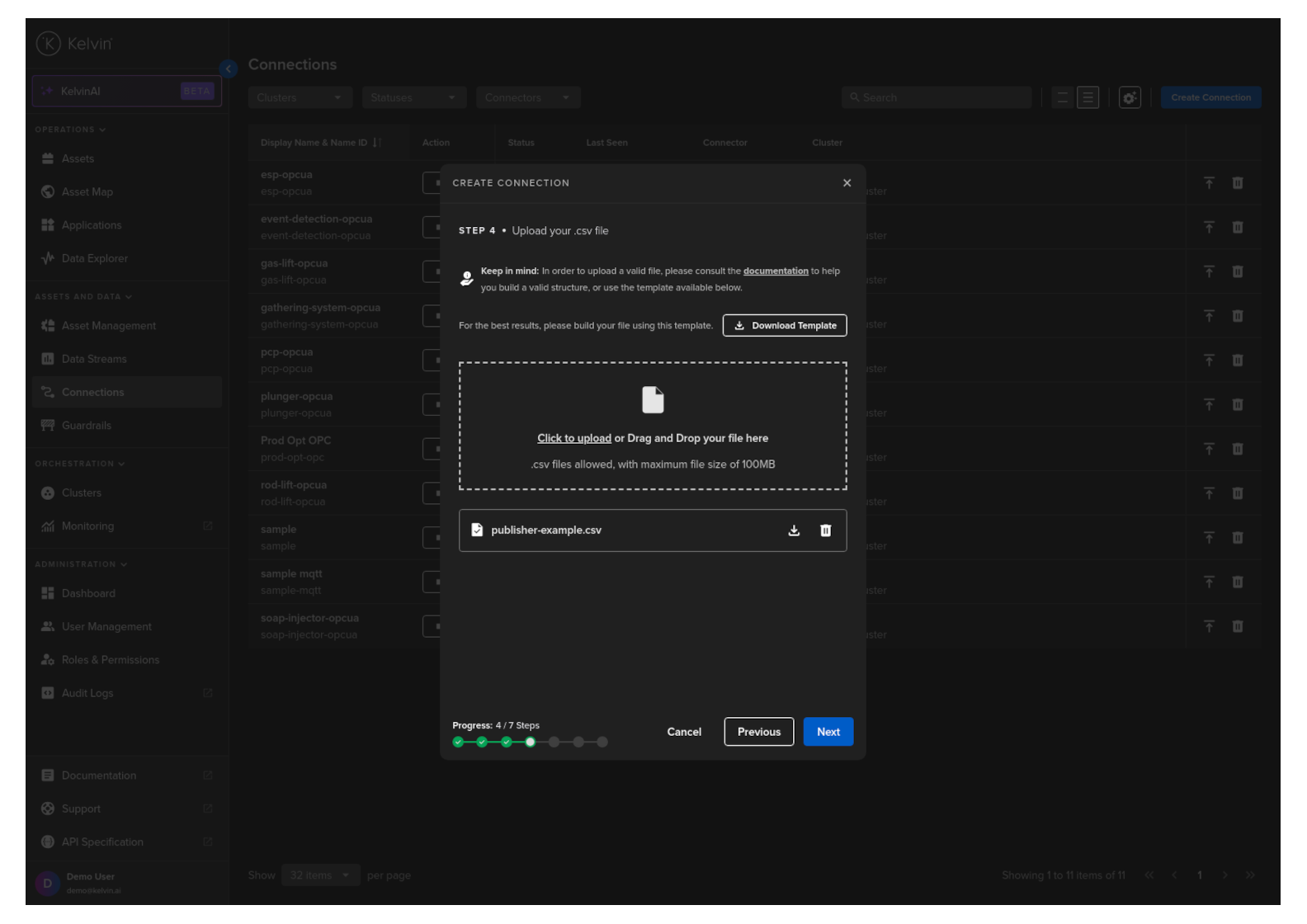Open the documentation link
This screenshot has height=924, width=1307.
tap(776, 271)
